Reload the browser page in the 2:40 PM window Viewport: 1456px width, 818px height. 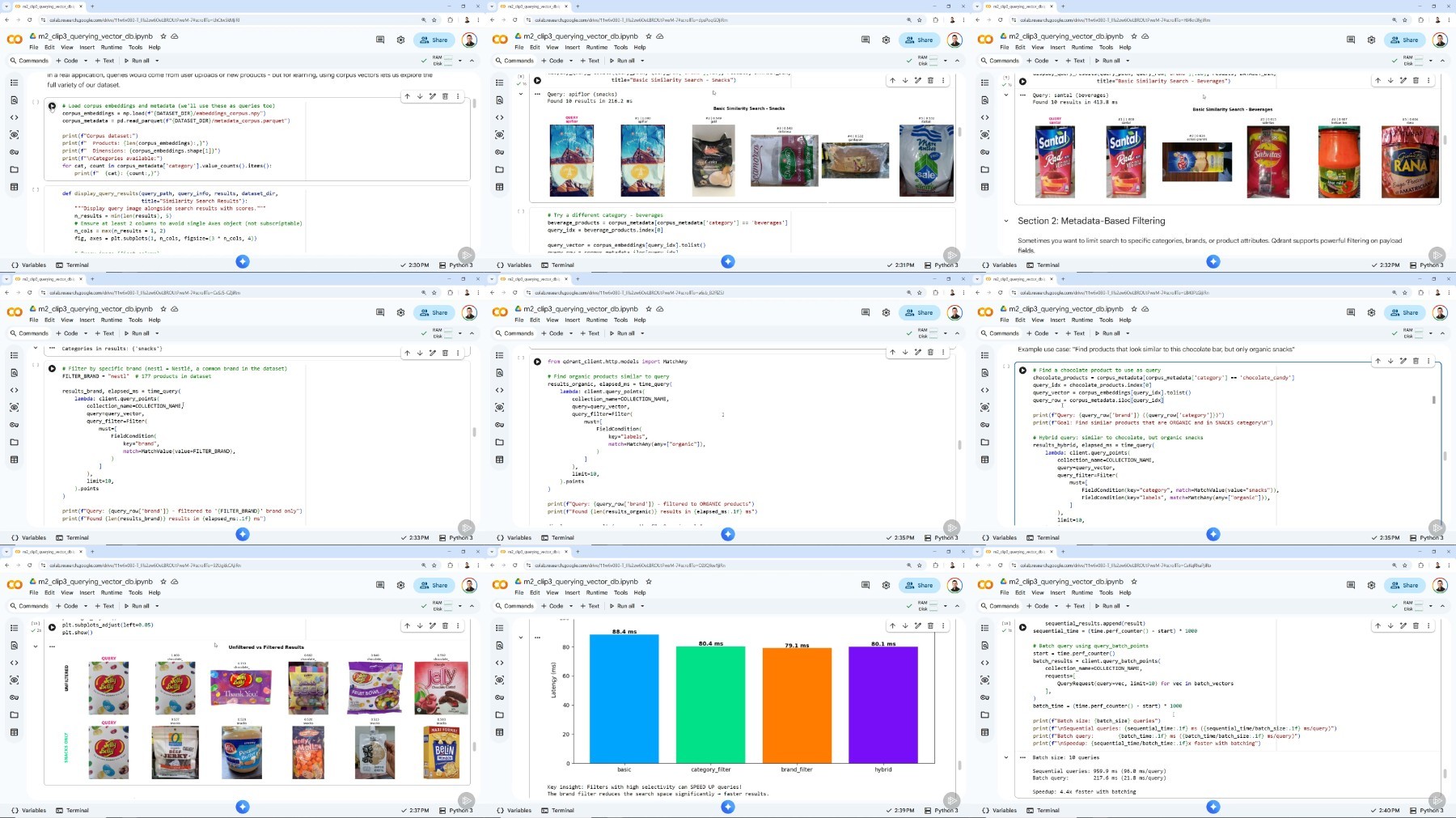pos(1001,566)
